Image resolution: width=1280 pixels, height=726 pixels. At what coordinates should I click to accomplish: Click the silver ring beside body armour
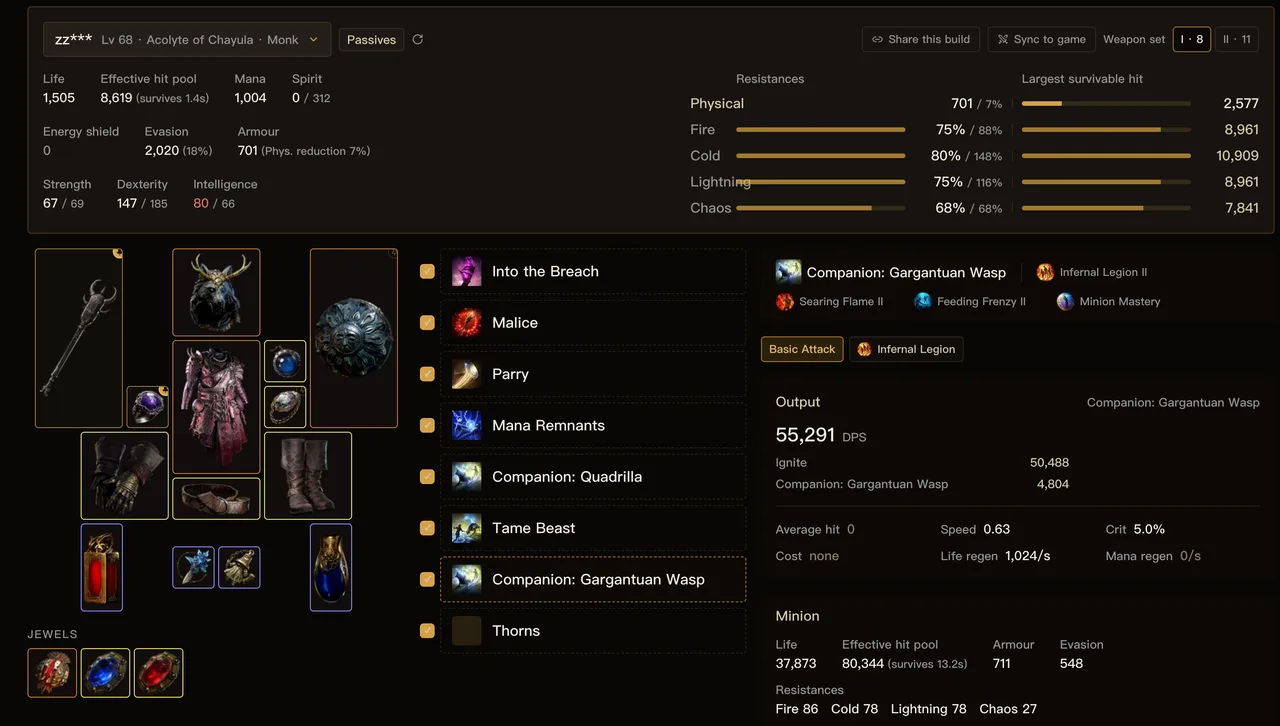tap(285, 407)
